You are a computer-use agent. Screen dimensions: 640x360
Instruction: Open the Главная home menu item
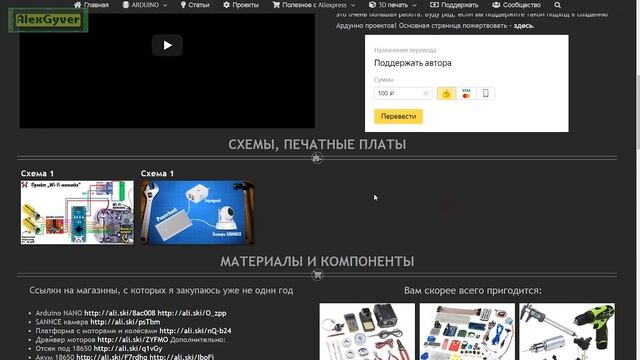tap(91, 5)
